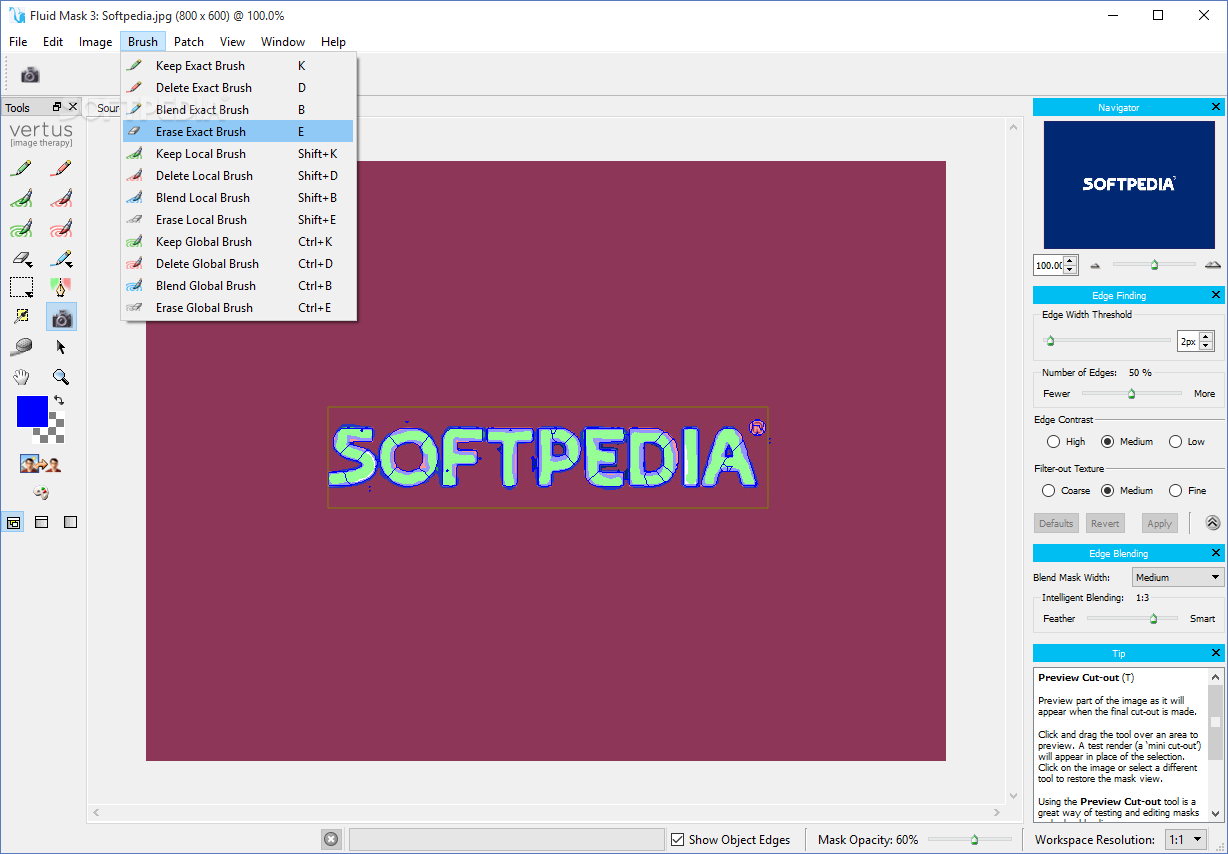
Task: Open the File menu
Action: [x=18, y=42]
